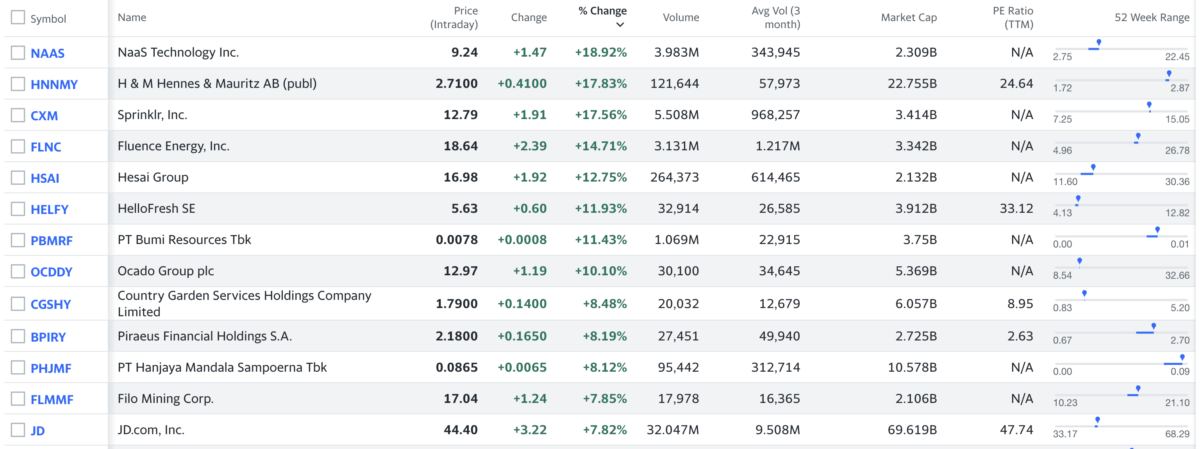The image size is (1200, 449).
Task: Open the PHJMF ticker link
Action: [x=51, y=369]
